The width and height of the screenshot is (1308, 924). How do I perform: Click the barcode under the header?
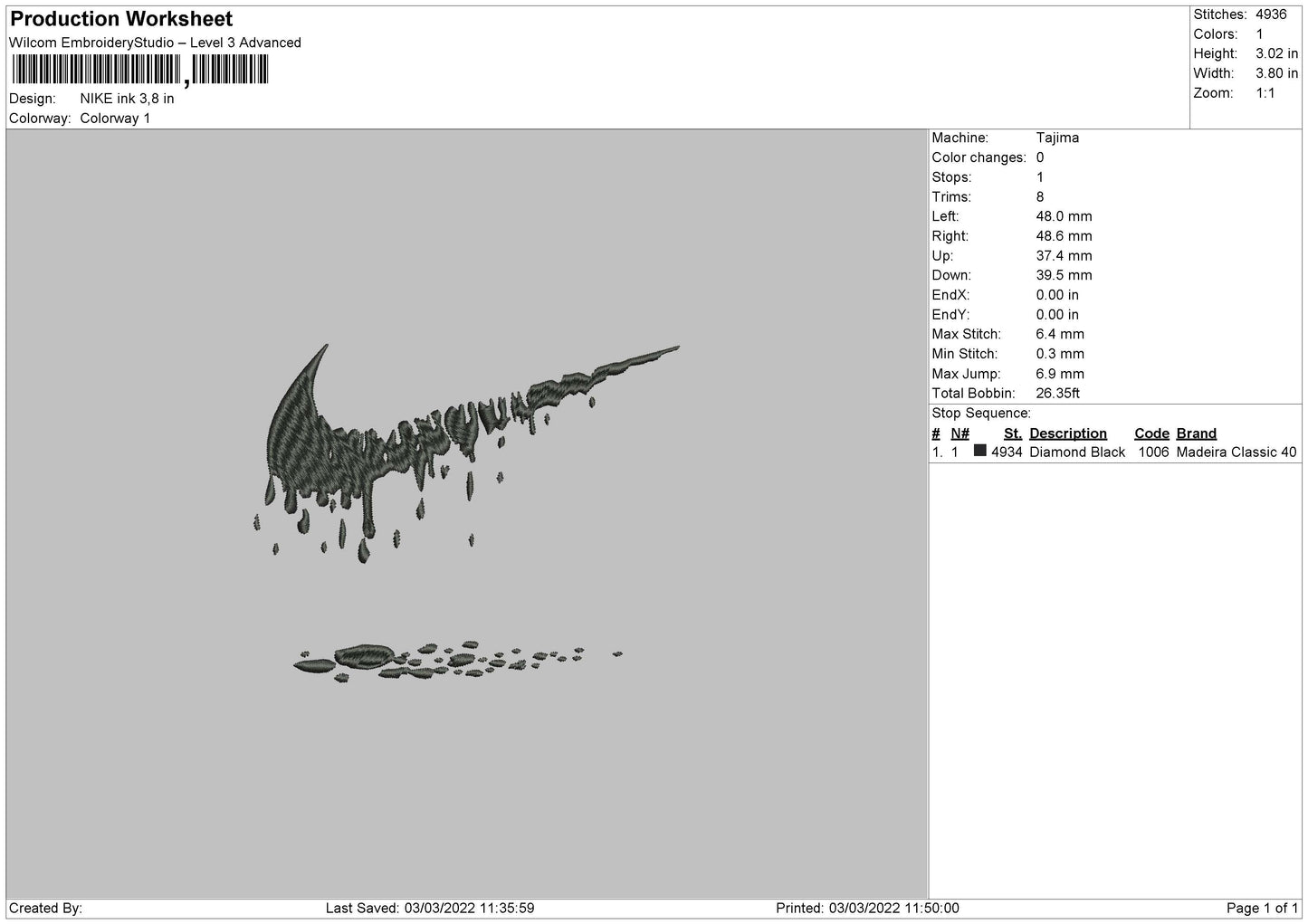[140, 71]
